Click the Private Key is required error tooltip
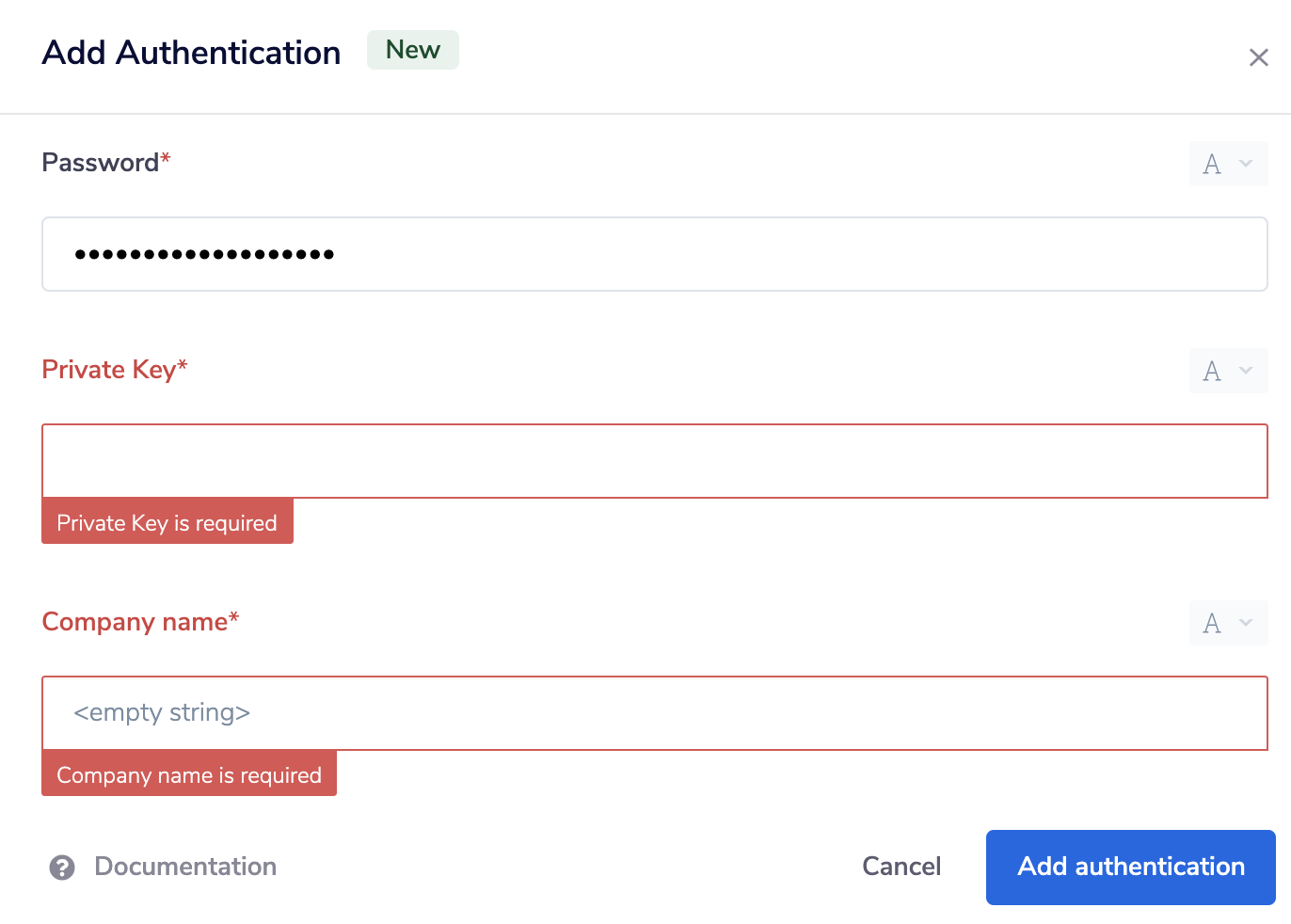Screen dimensions: 1291x924 point(167,522)
